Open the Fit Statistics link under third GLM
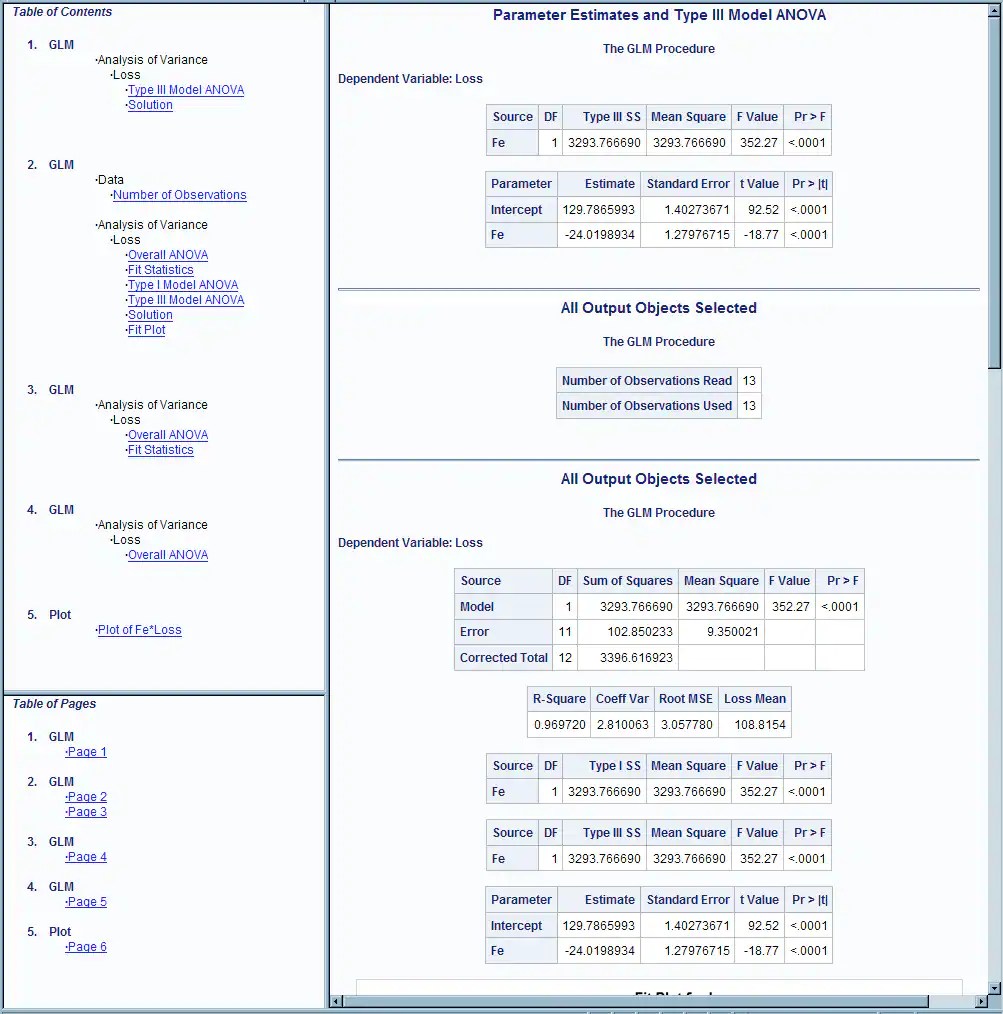 pyautogui.click(x=161, y=449)
